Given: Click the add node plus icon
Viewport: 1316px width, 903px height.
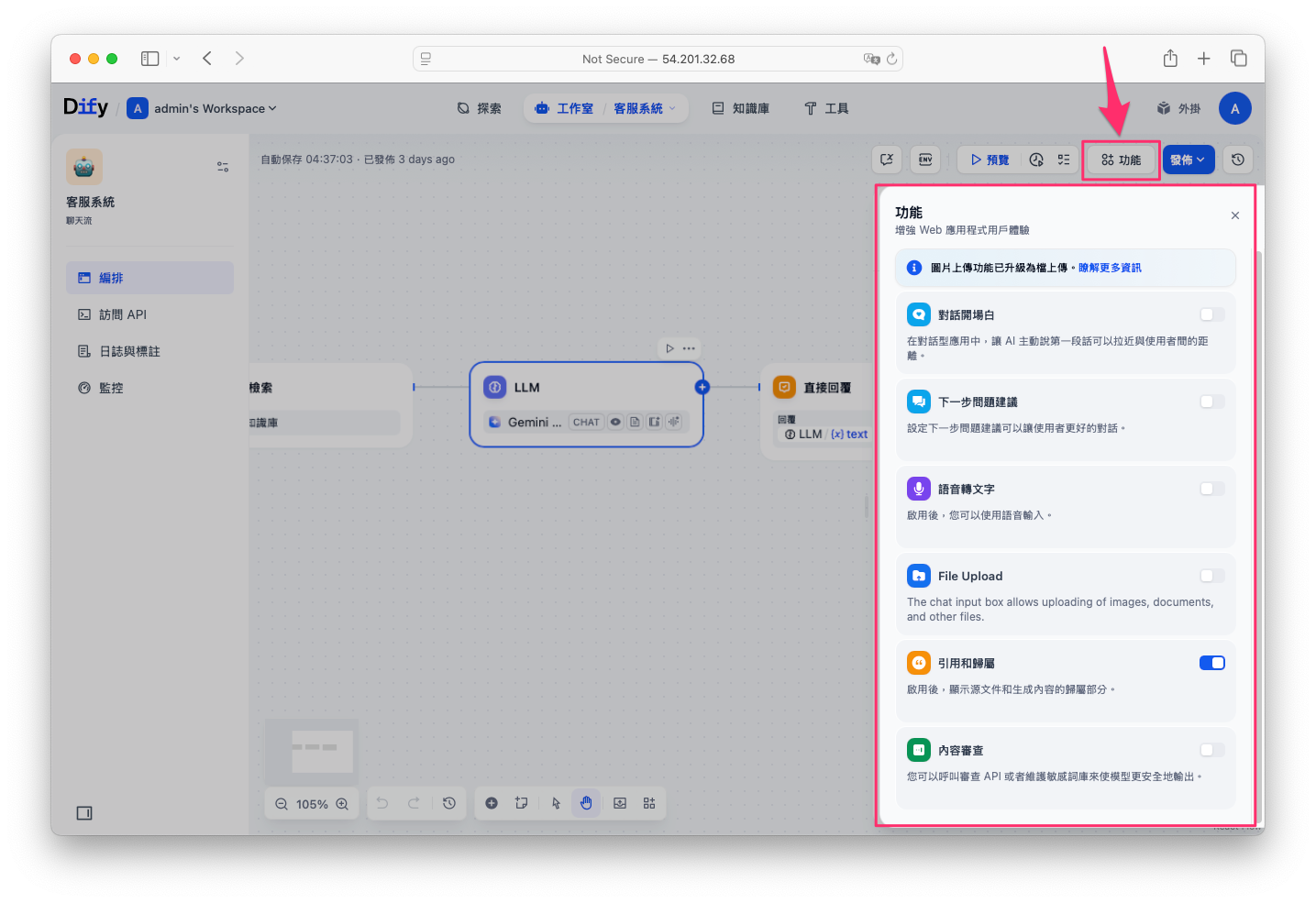Looking at the screenshot, I should pyautogui.click(x=492, y=803).
